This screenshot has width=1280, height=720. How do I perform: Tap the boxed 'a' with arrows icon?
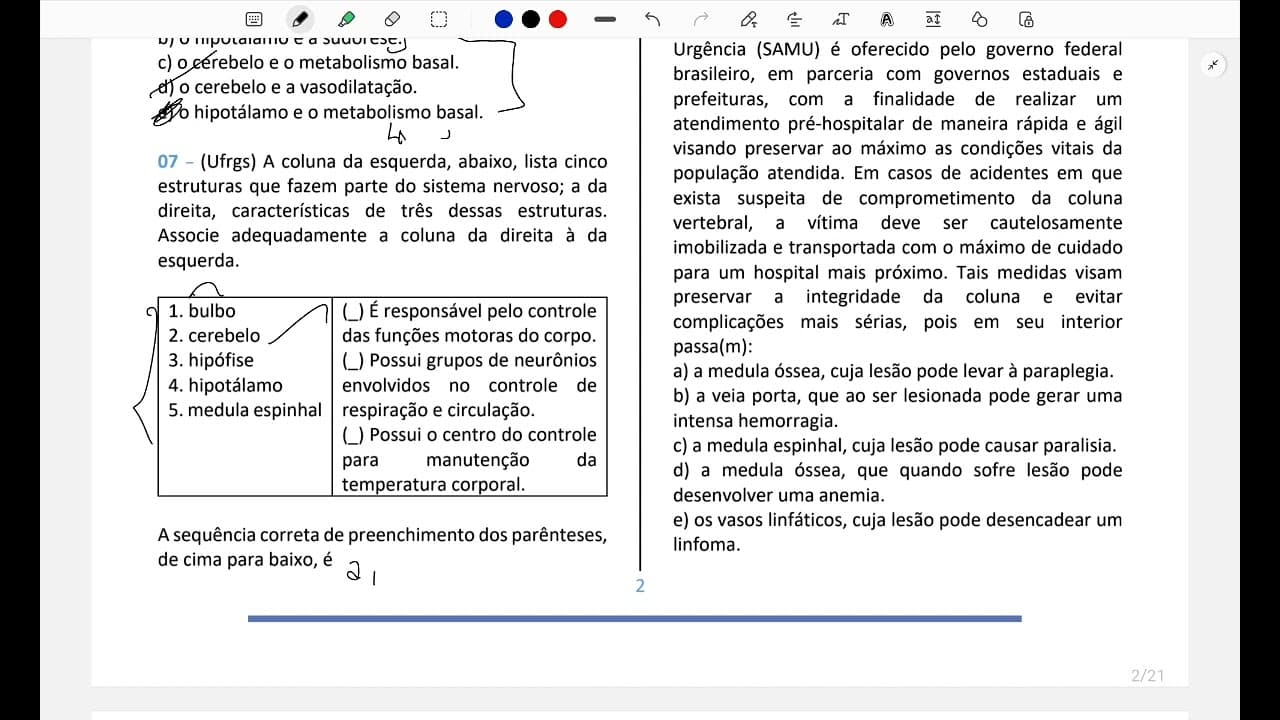933,19
